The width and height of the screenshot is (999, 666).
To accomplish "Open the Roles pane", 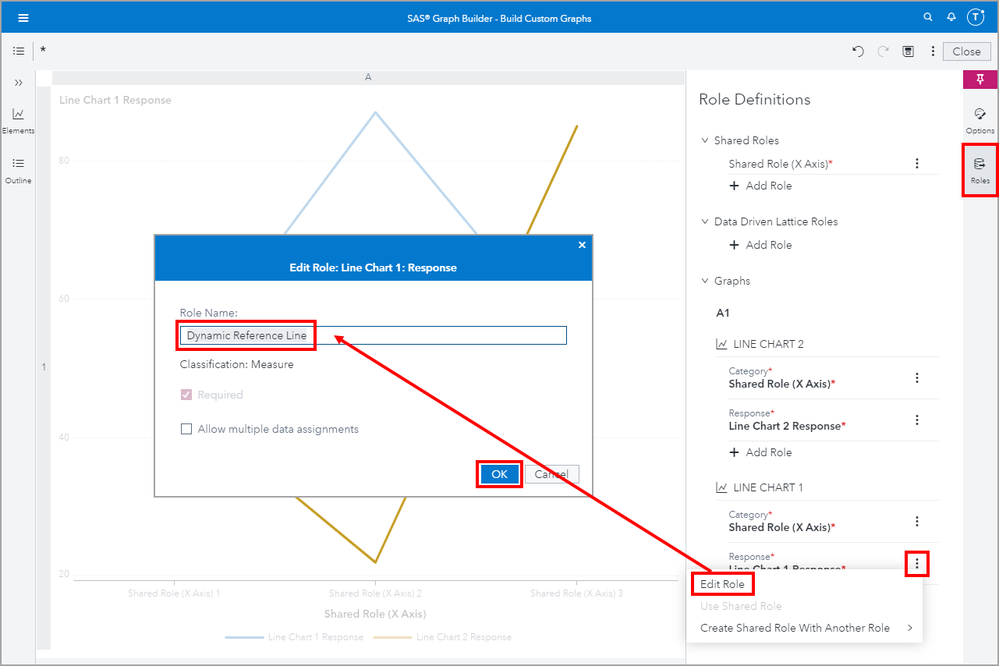I will click(x=980, y=171).
